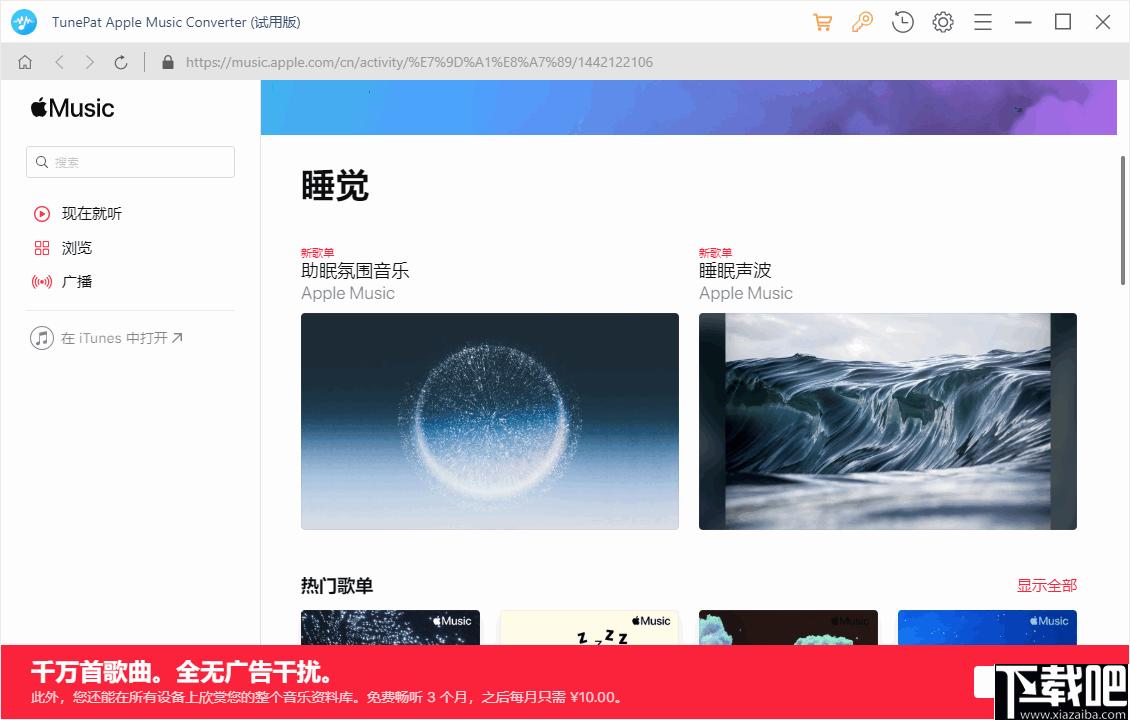Maximize the TunePat window
Screen dimensions: 1130x720
1063,22
